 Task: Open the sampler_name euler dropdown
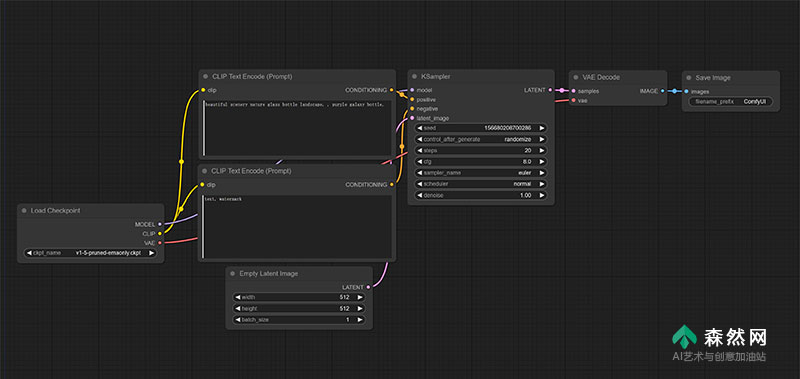coord(481,172)
